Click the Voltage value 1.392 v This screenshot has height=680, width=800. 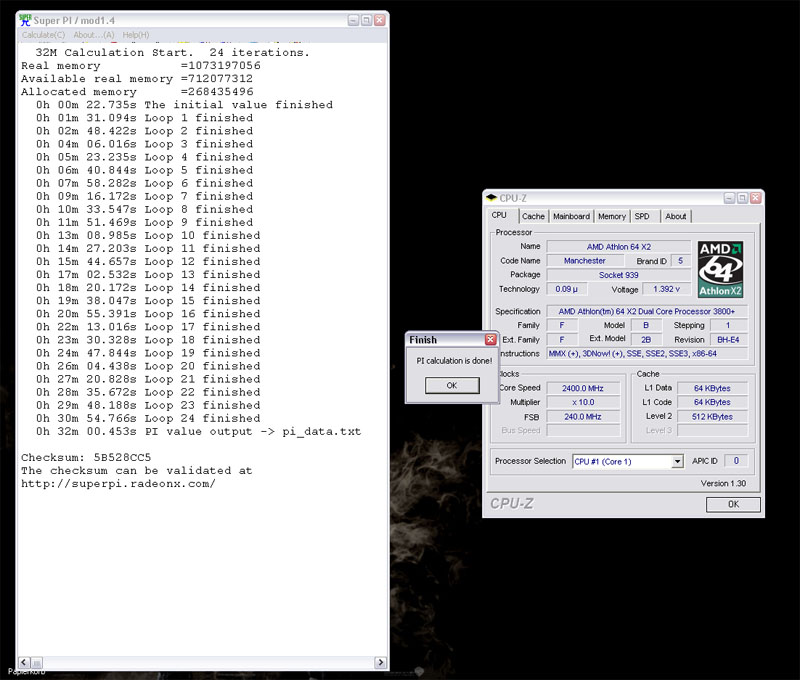point(666,289)
